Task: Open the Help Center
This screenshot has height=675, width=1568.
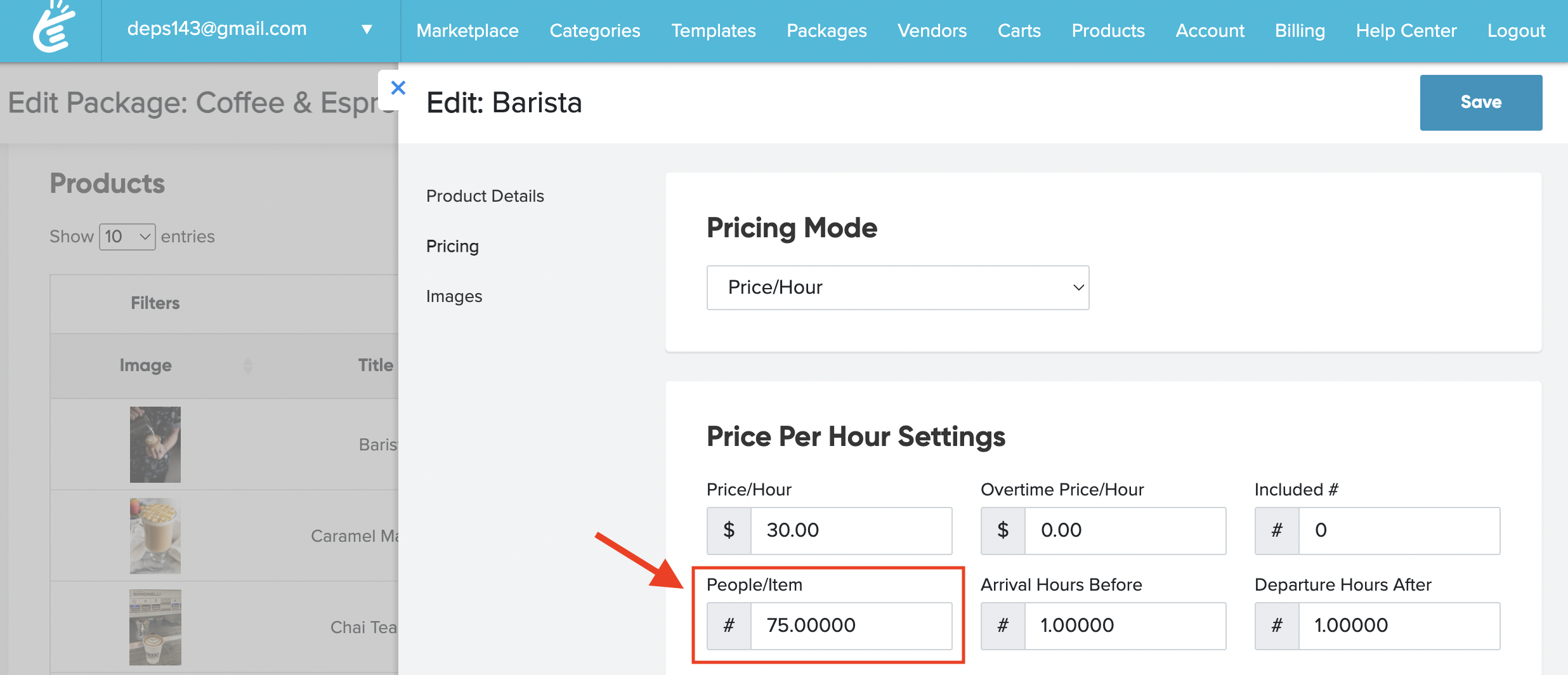Action: click(1406, 30)
